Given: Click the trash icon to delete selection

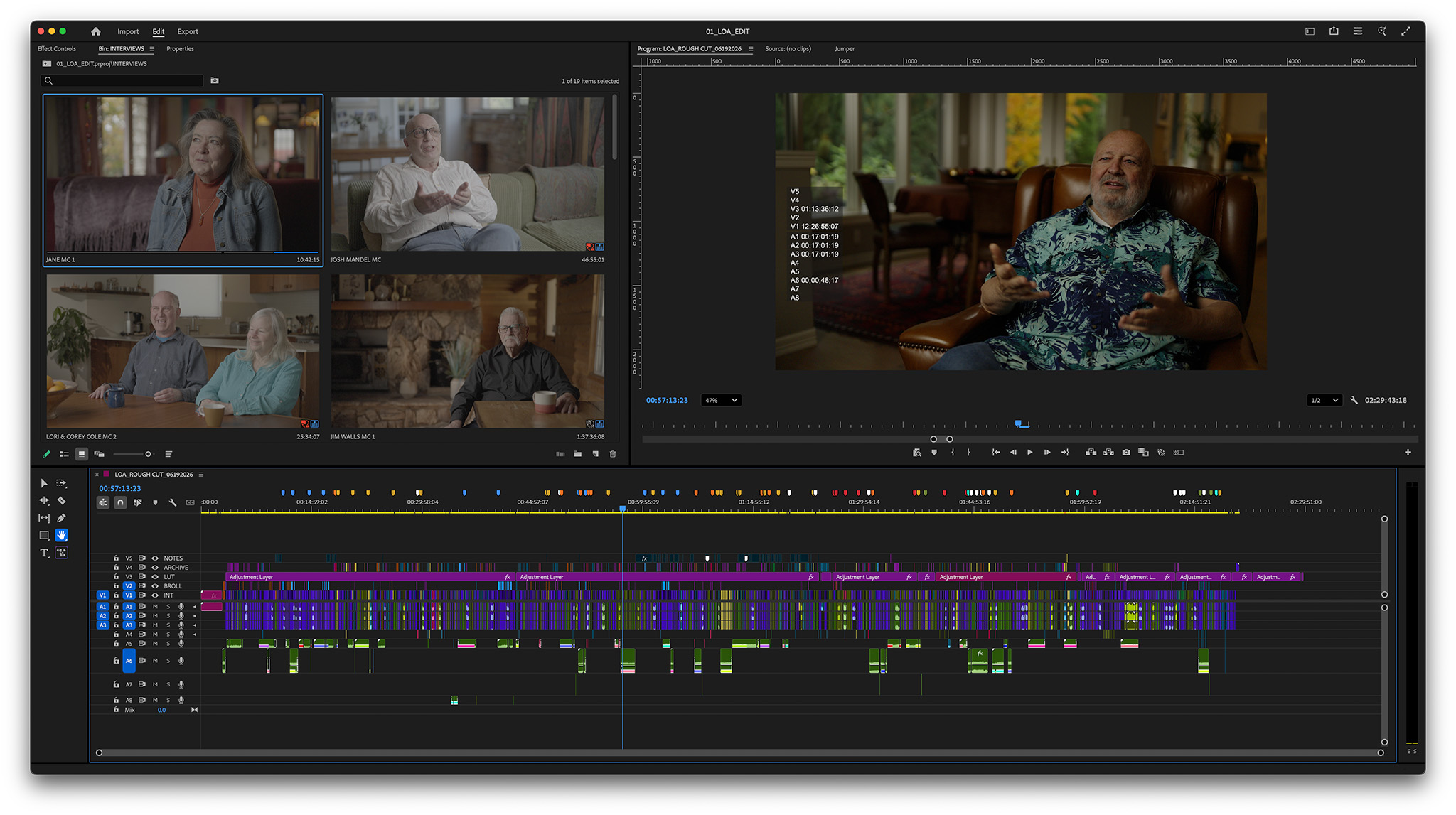Looking at the screenshot, I should tap(613, 454).
